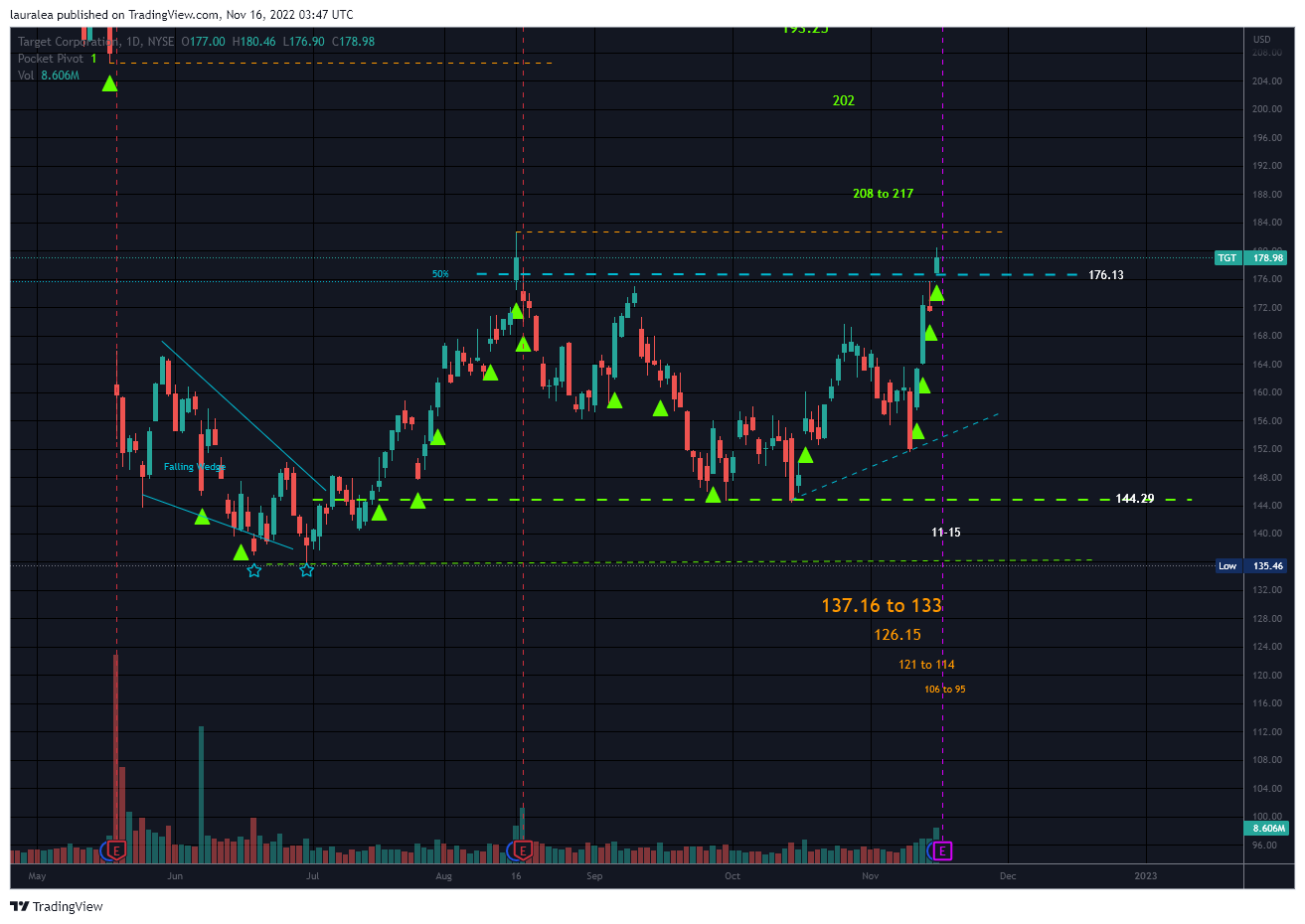
Task: Click the orange 126.15 annotation
Action: click(897, 635)
